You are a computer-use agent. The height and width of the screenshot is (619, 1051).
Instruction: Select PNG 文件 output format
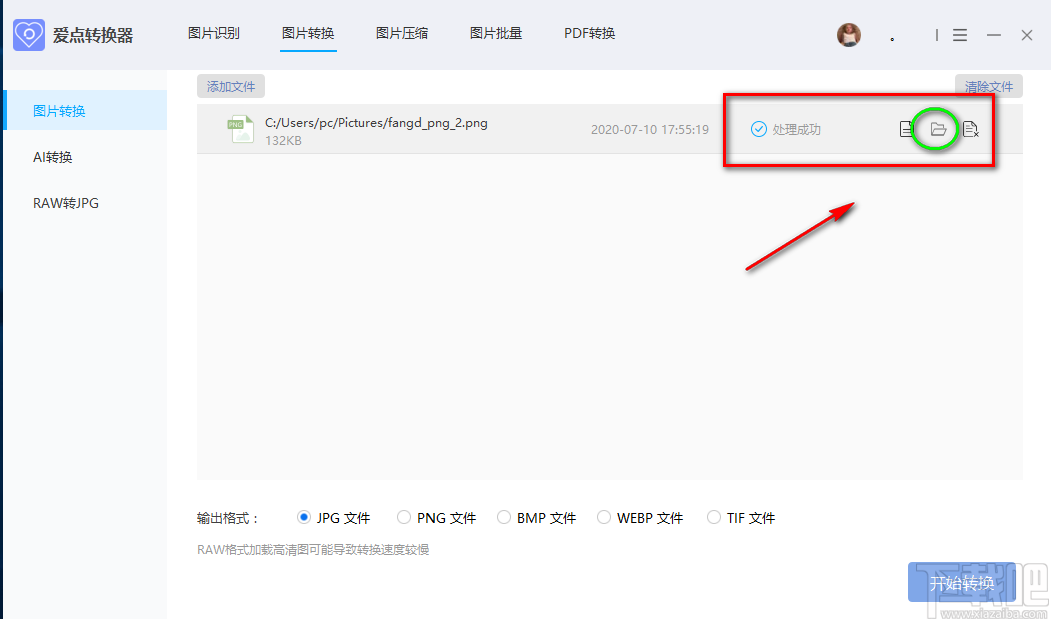pyautogui.click(x=405, y=517)
